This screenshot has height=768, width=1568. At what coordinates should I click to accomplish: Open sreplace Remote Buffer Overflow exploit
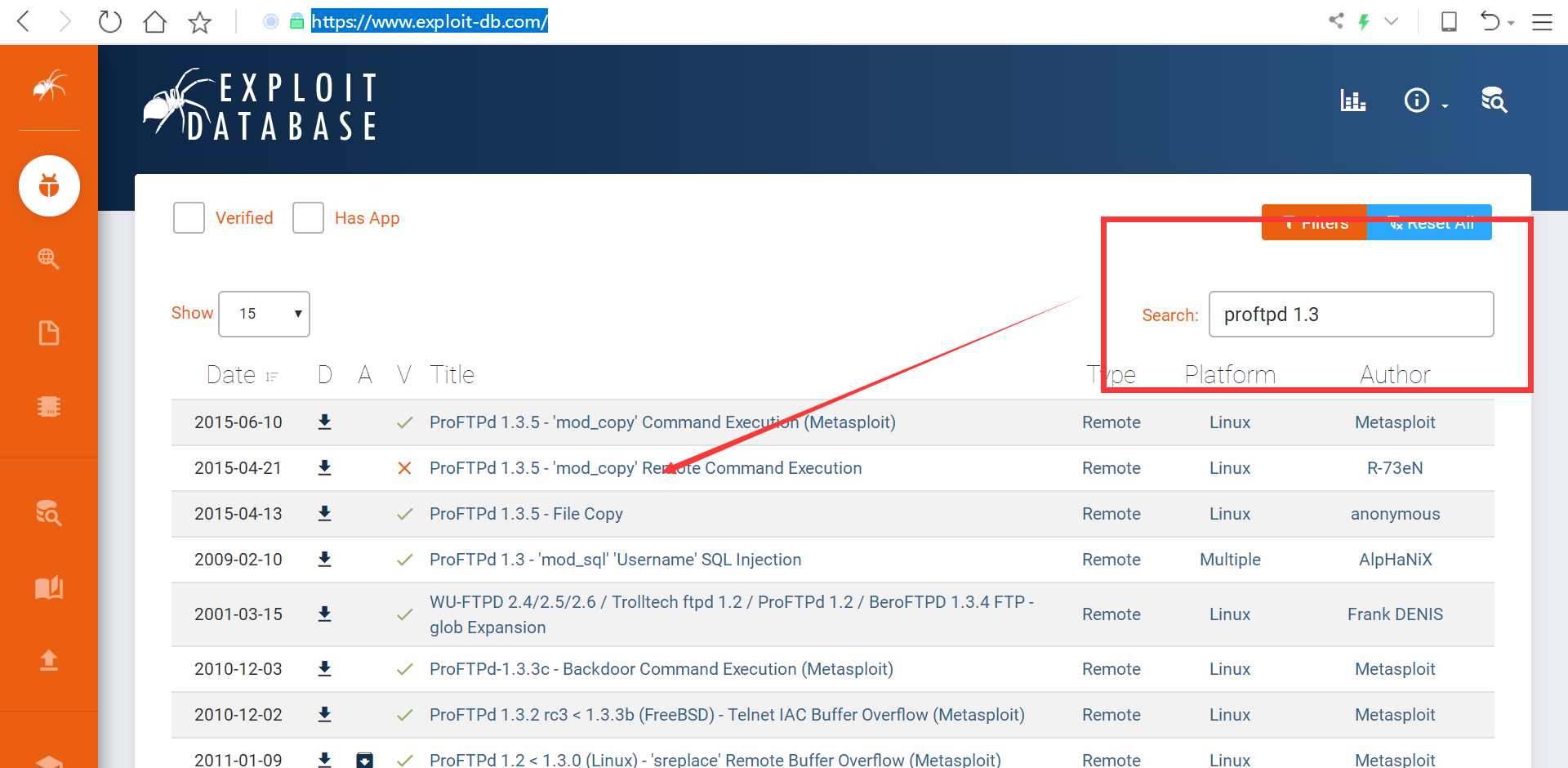pos(715,759)
